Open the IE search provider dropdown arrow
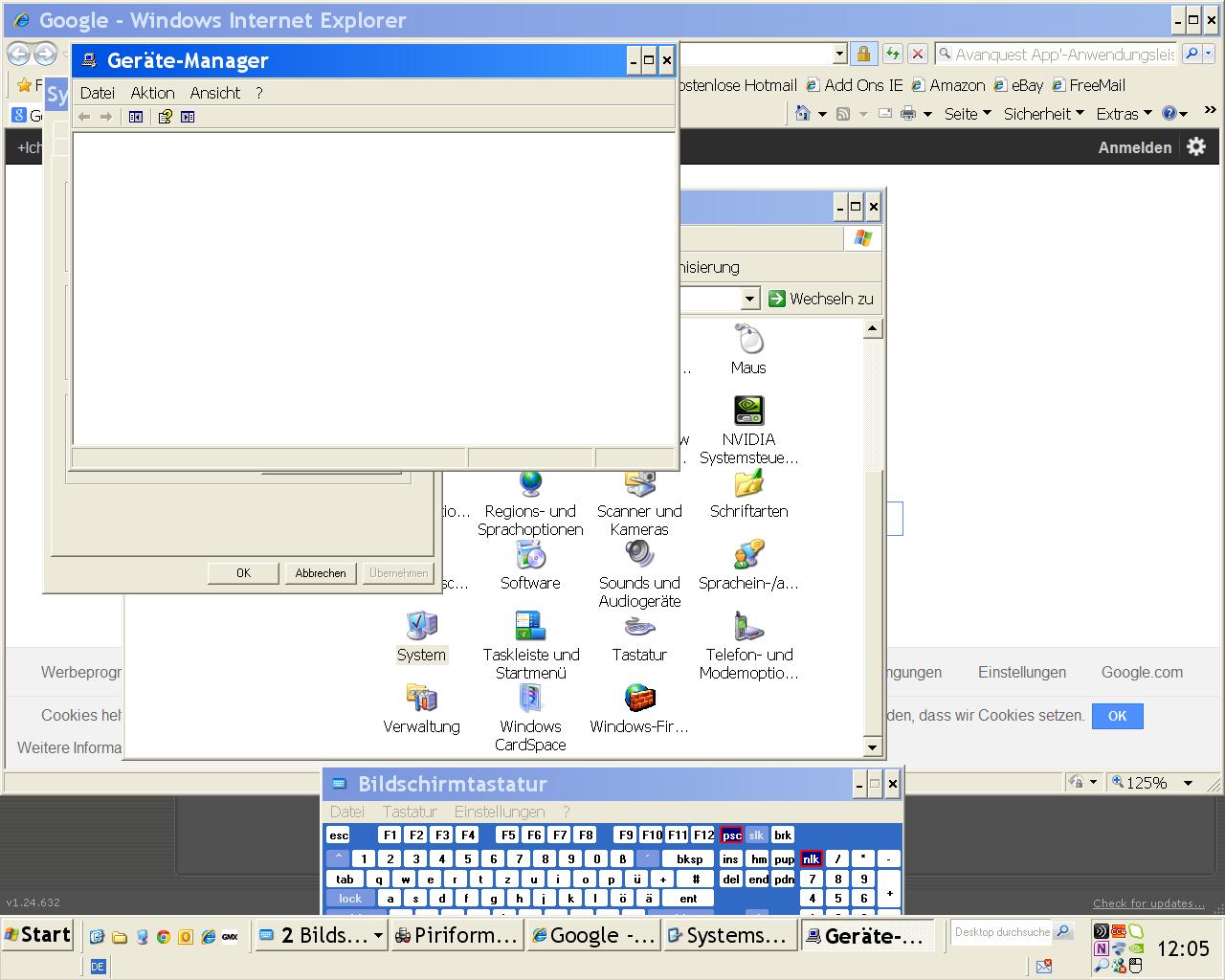 [x=1209, y=55]
